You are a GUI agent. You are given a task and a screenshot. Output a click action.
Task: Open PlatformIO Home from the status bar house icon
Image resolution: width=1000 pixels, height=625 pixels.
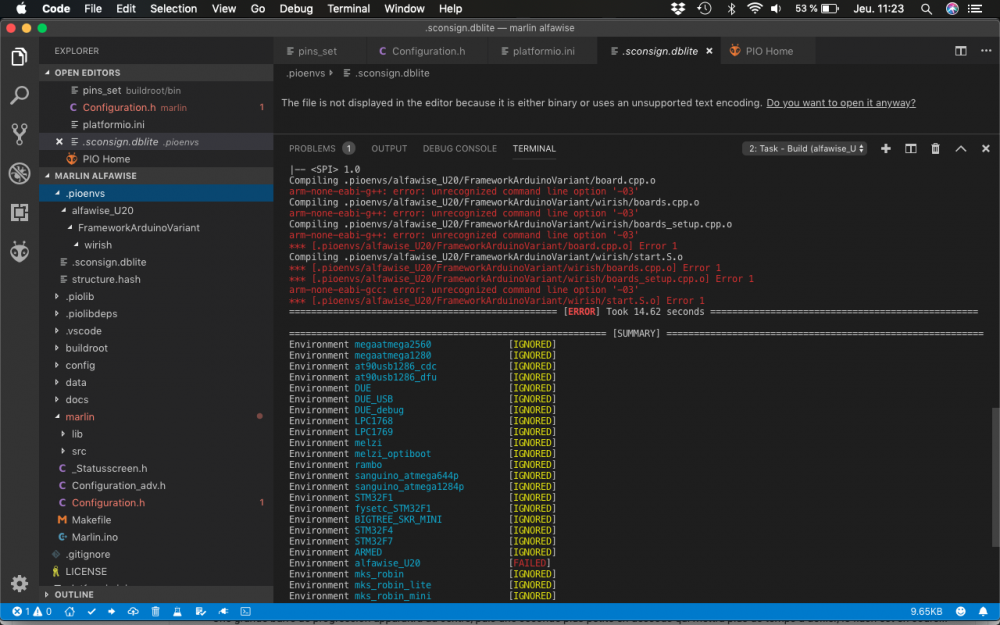[x=71, y=611]
